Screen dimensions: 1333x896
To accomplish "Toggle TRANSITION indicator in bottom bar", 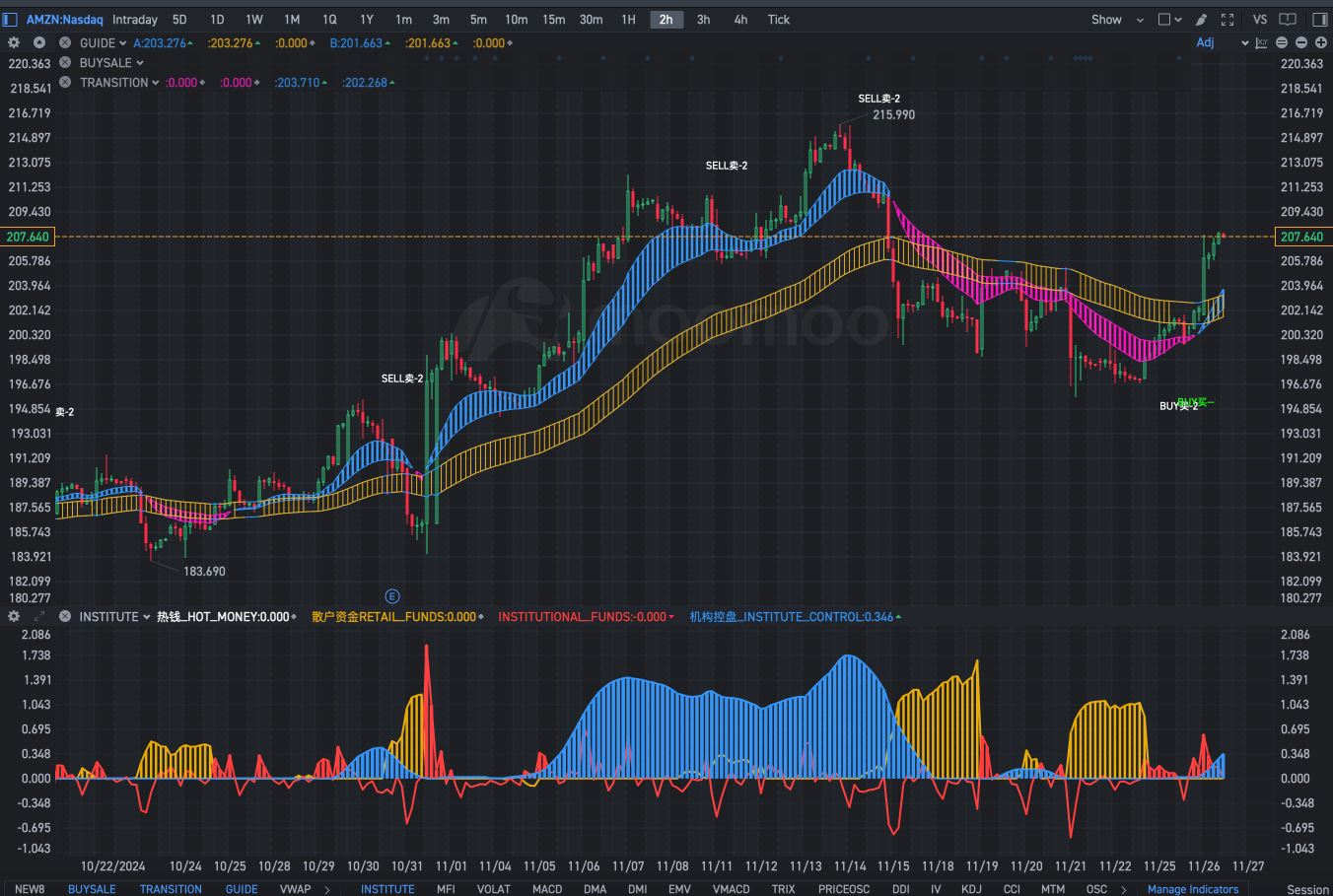I will (x=171, y=888).
